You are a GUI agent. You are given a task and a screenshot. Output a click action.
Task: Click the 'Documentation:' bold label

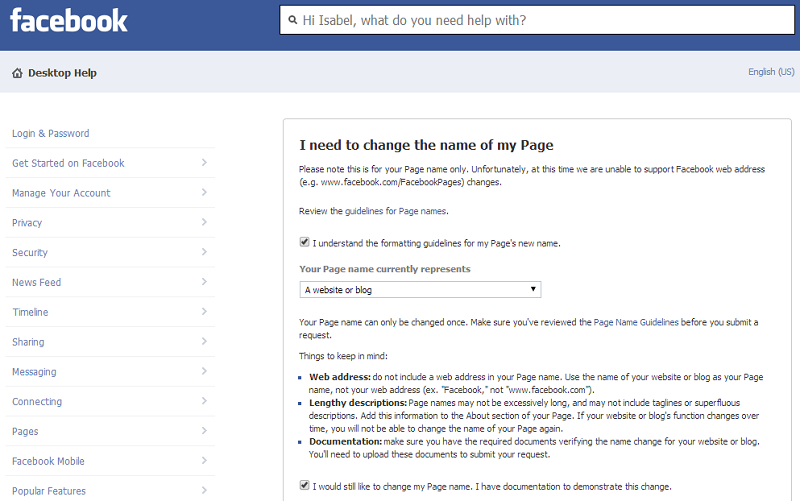point(345,442)
